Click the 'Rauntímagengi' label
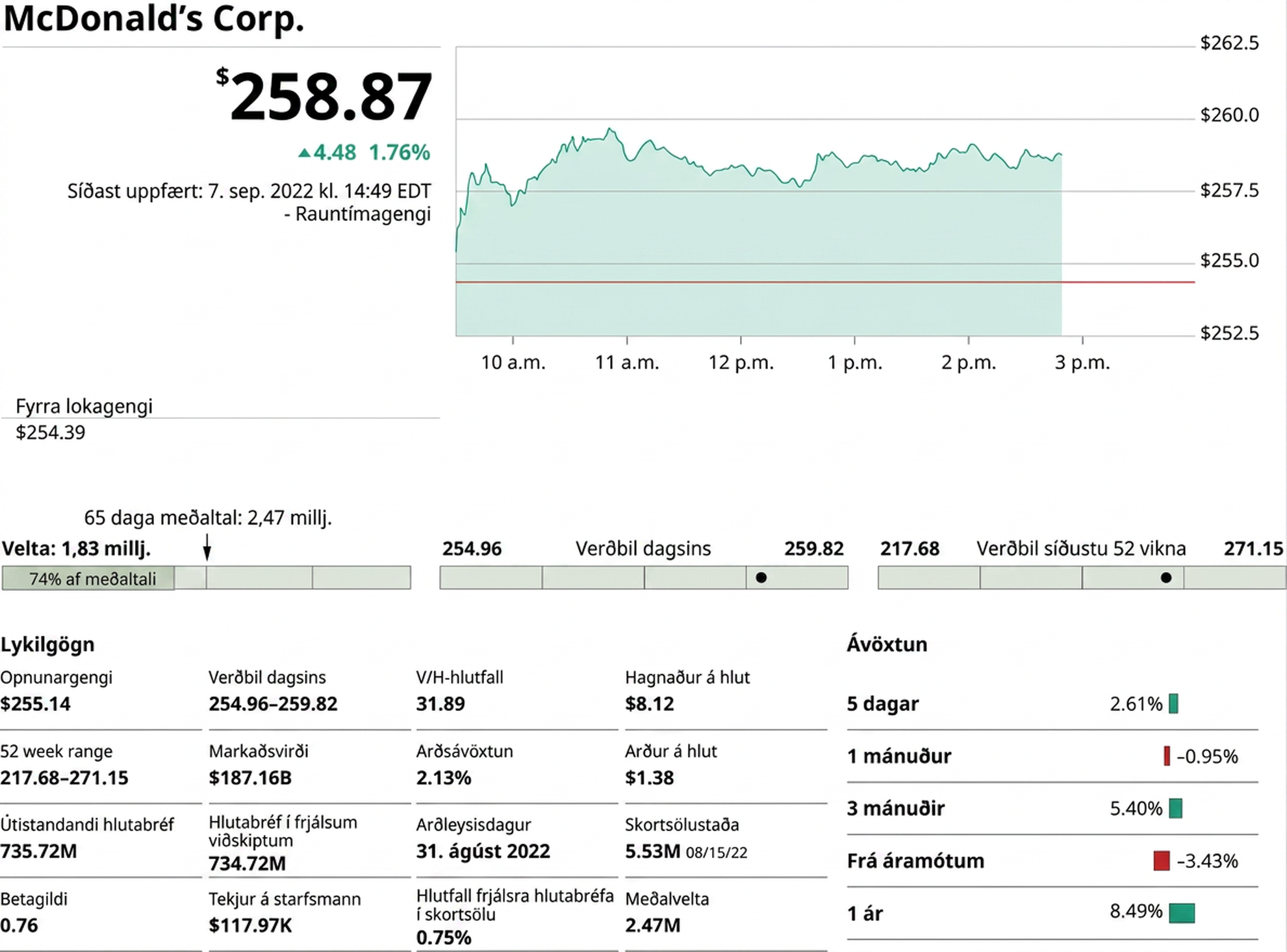The width and height of the screenshot is (1287, 952). click(x=363, y=214)
